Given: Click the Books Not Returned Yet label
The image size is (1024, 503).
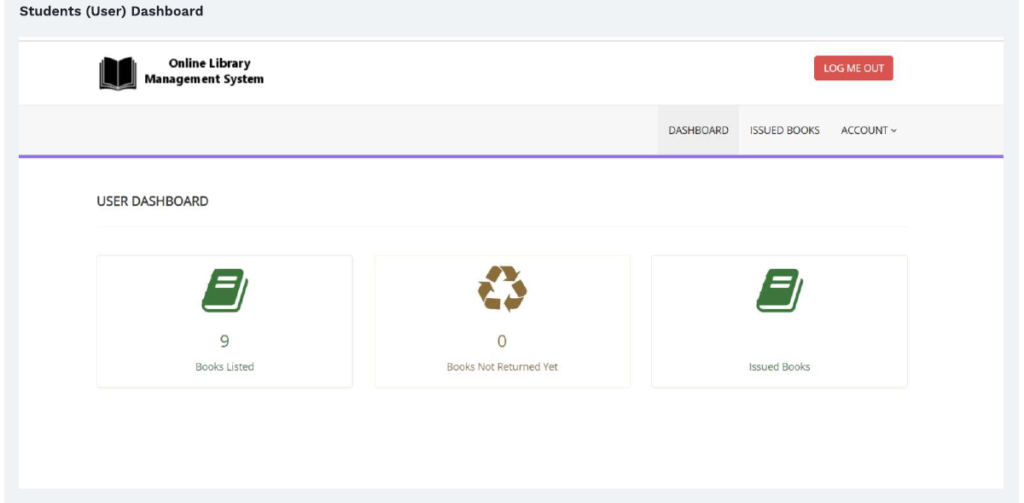Looking at the screenshot, I should [x=502, y=367].
